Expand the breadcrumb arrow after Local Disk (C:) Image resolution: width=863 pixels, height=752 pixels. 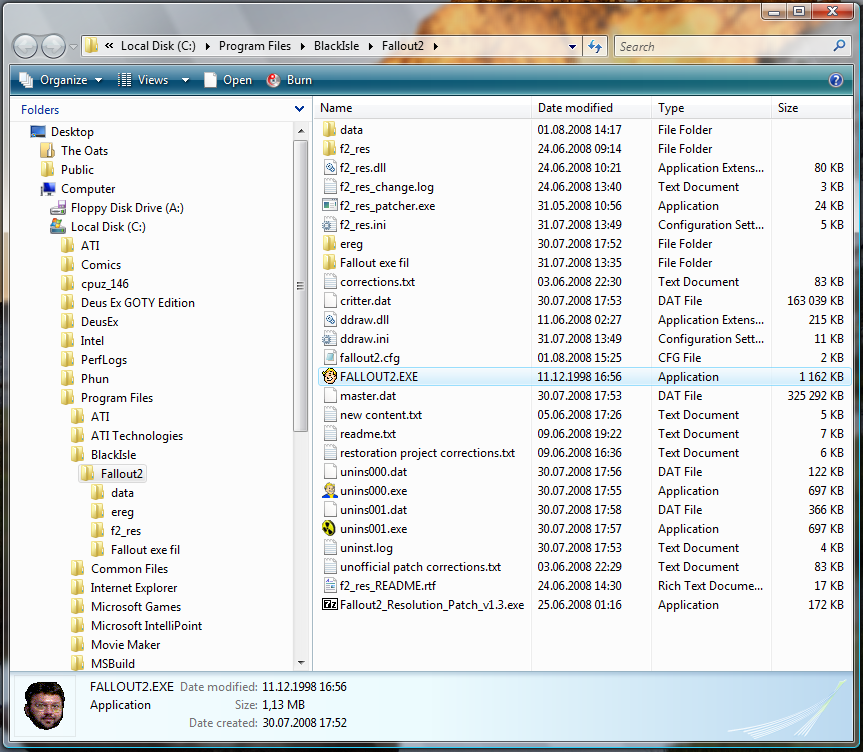click(x=207, y=46)
